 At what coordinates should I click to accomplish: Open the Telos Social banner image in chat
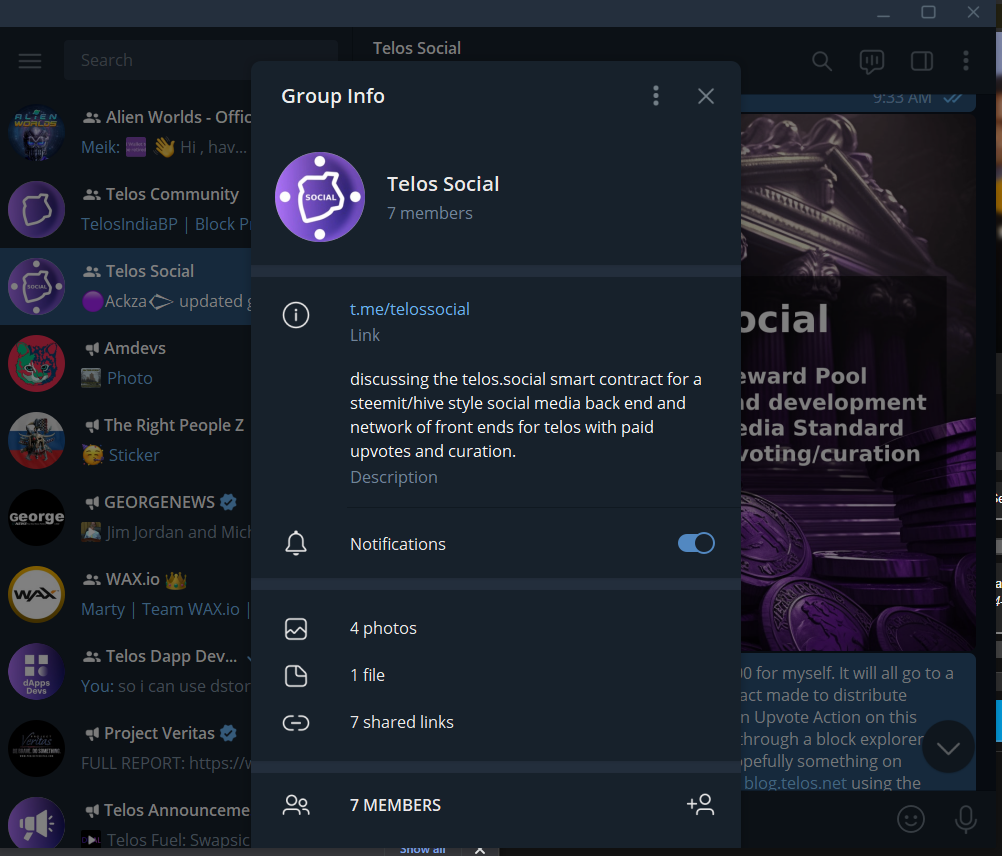click(858, 383)
